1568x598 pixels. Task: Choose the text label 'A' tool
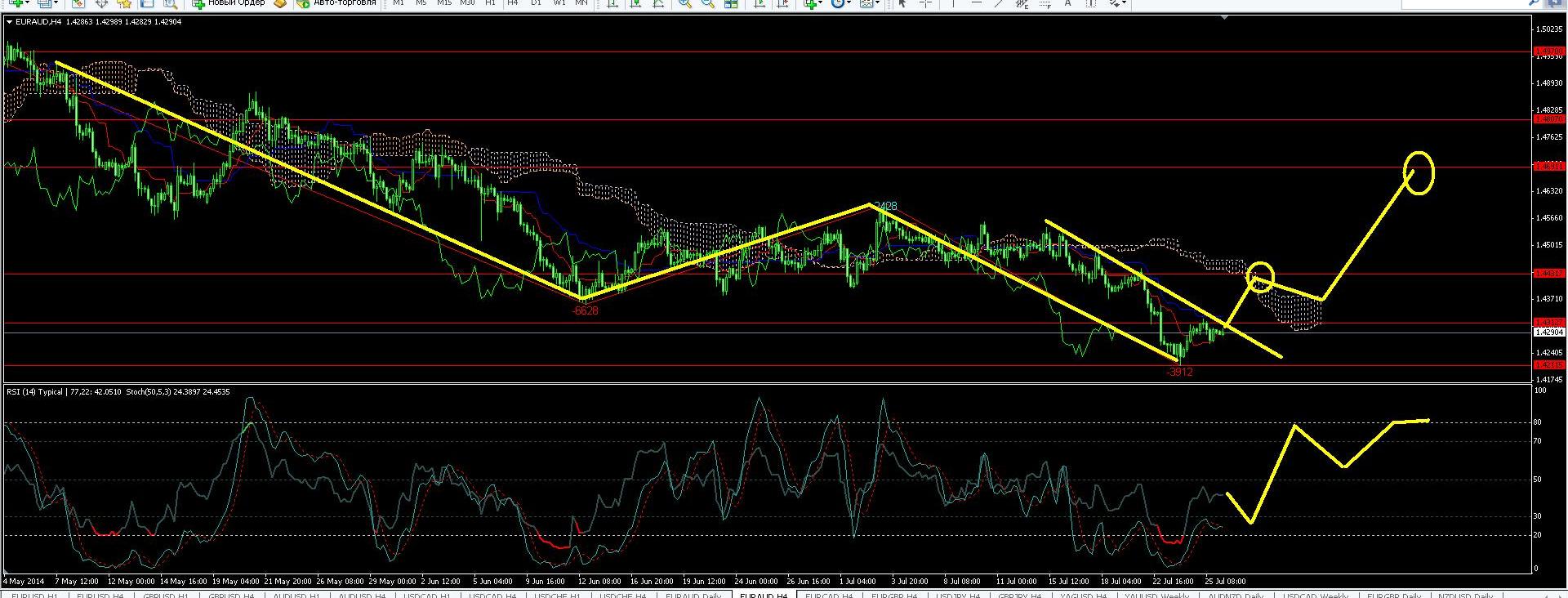coord(1067,3)
